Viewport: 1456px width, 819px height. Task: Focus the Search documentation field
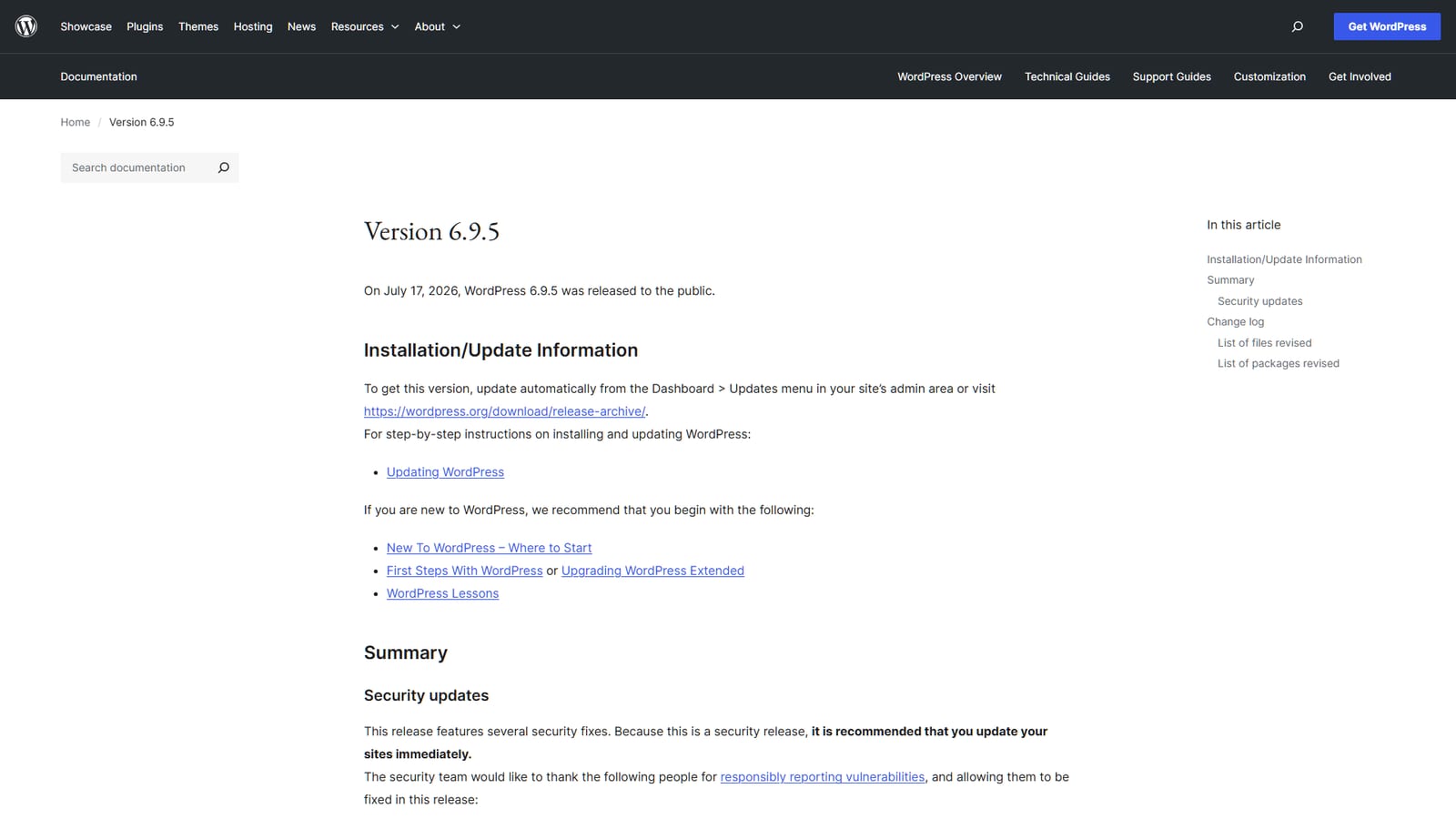136,167
